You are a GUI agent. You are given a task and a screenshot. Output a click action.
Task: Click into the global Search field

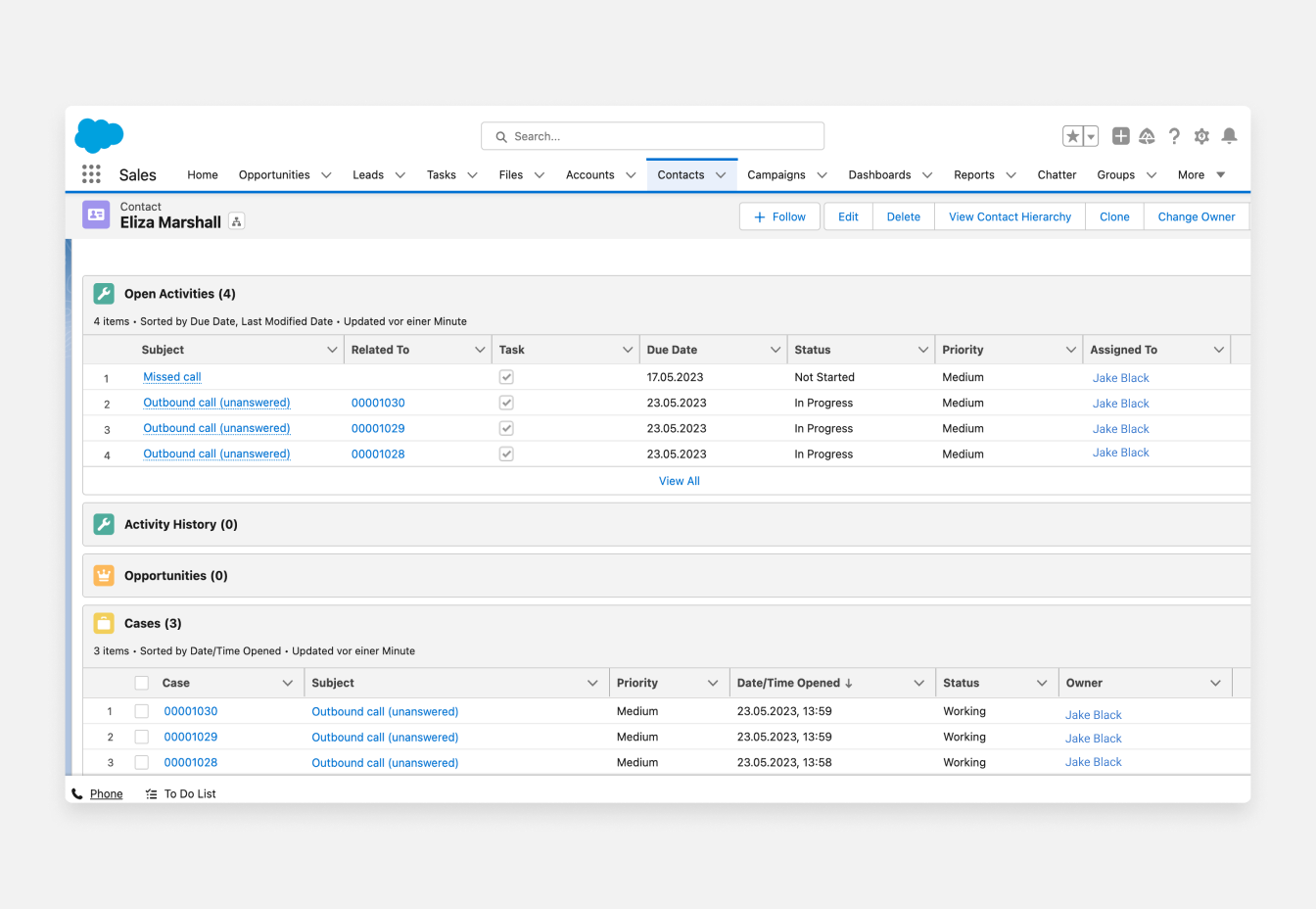coord(653,136)
